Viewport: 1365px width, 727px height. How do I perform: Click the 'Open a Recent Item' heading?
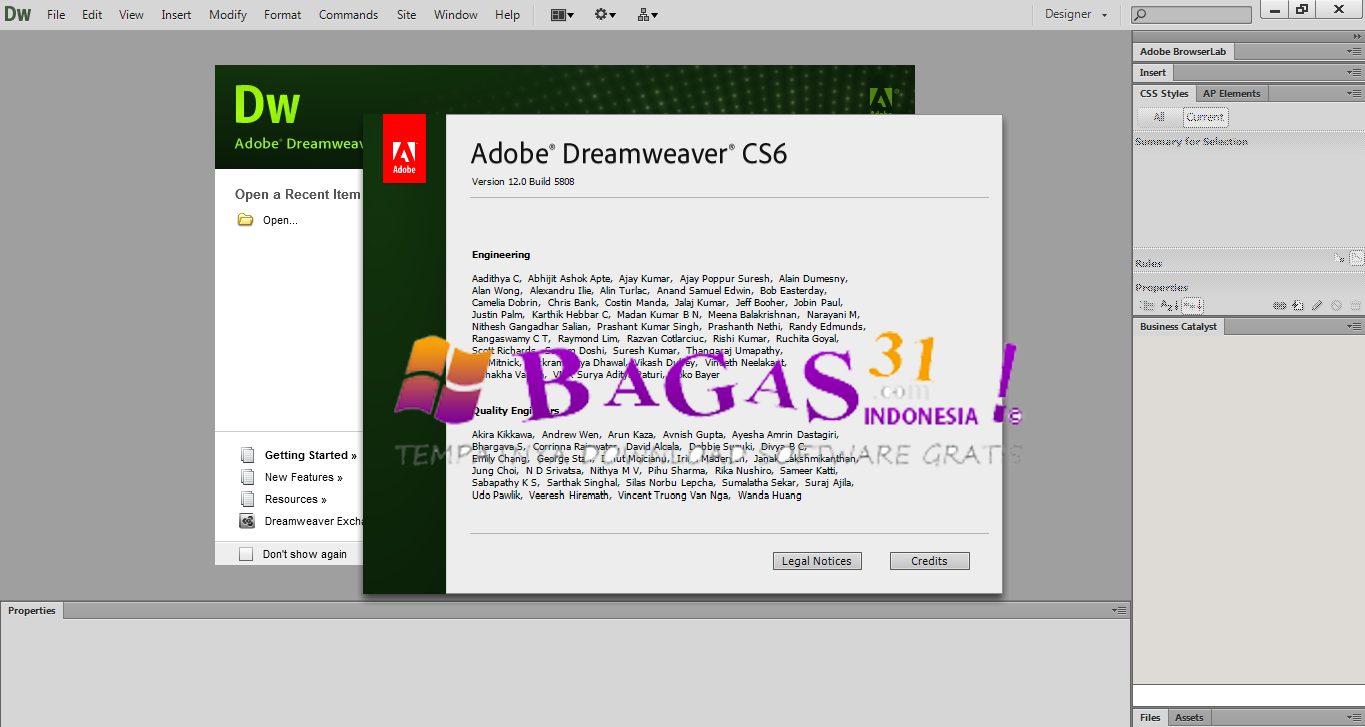point(297,195)
